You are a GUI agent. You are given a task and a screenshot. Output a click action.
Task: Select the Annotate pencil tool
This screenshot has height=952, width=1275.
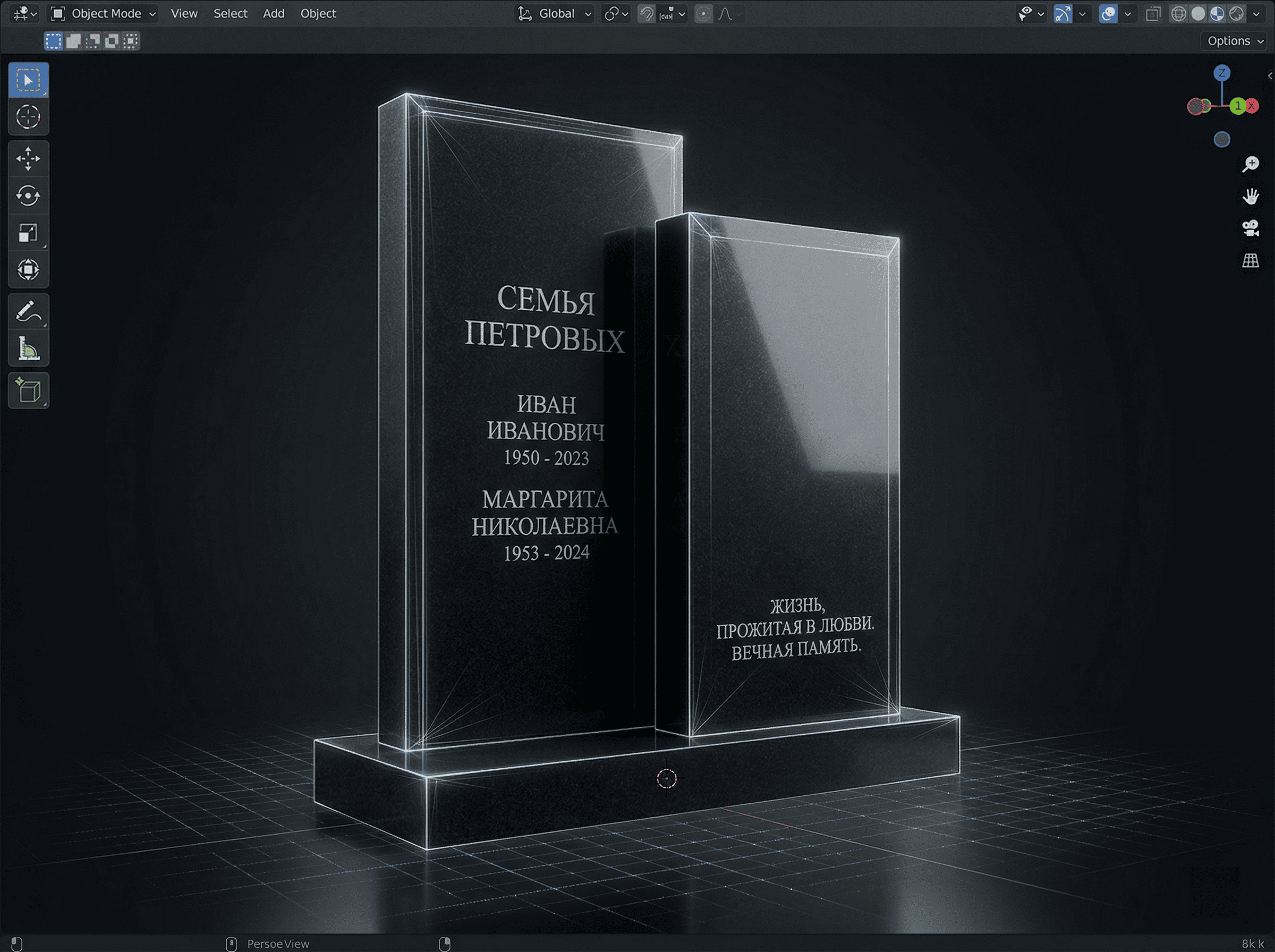point(28,312)
